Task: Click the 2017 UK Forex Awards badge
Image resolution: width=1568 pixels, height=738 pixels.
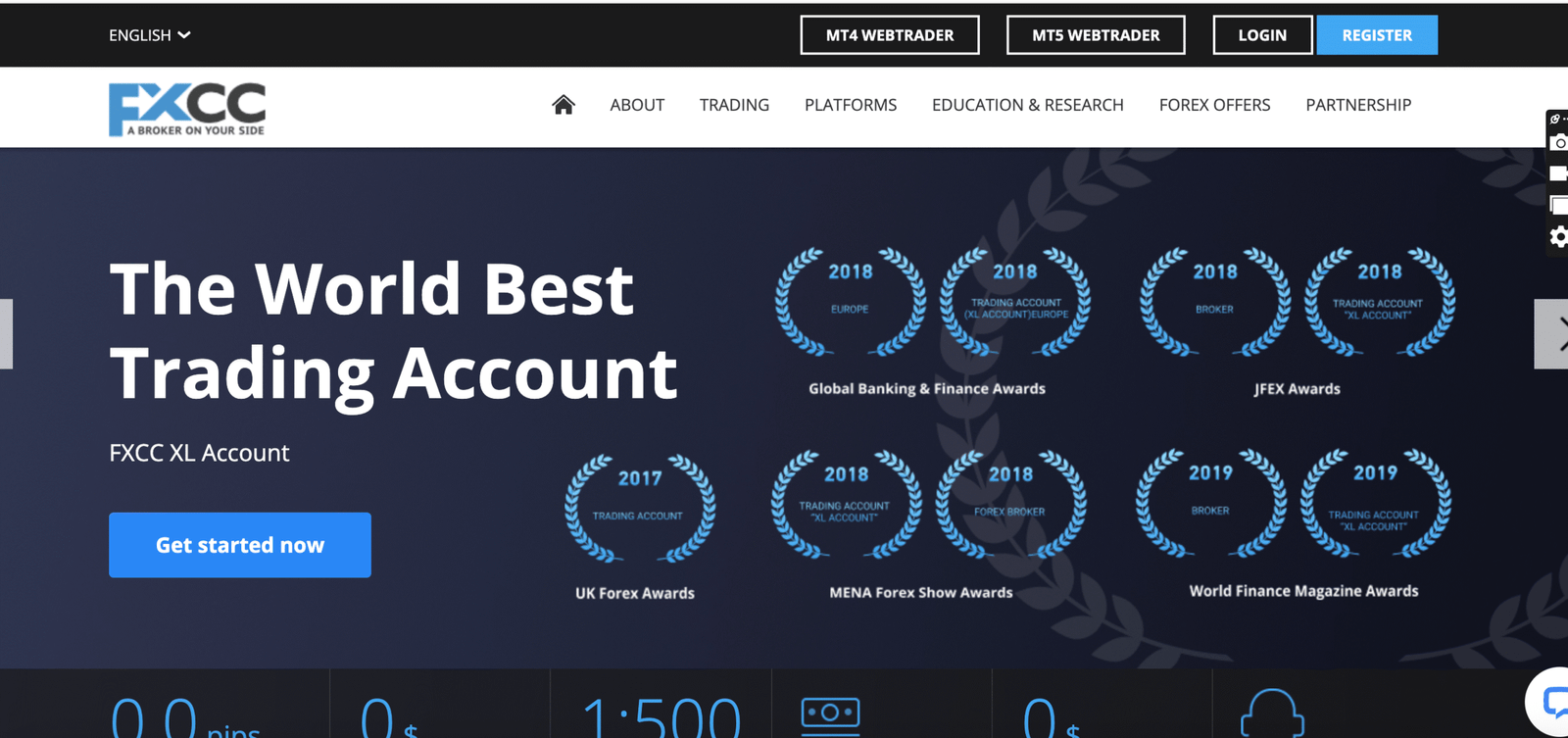Action: click(639, 510)
